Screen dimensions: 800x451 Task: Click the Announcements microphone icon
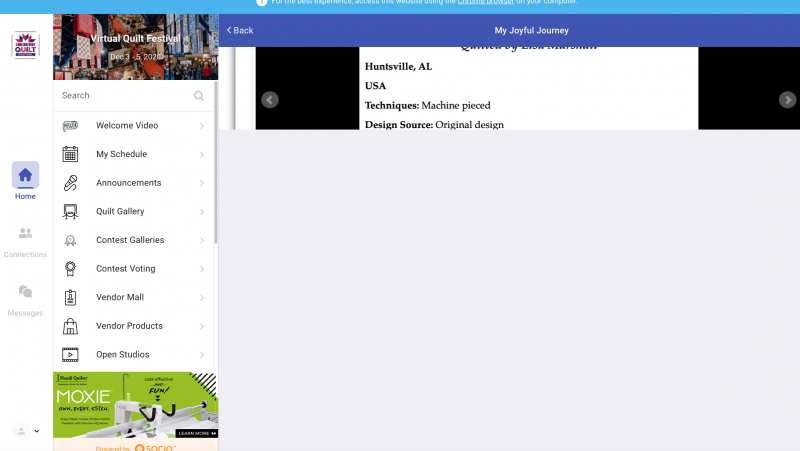71,183
